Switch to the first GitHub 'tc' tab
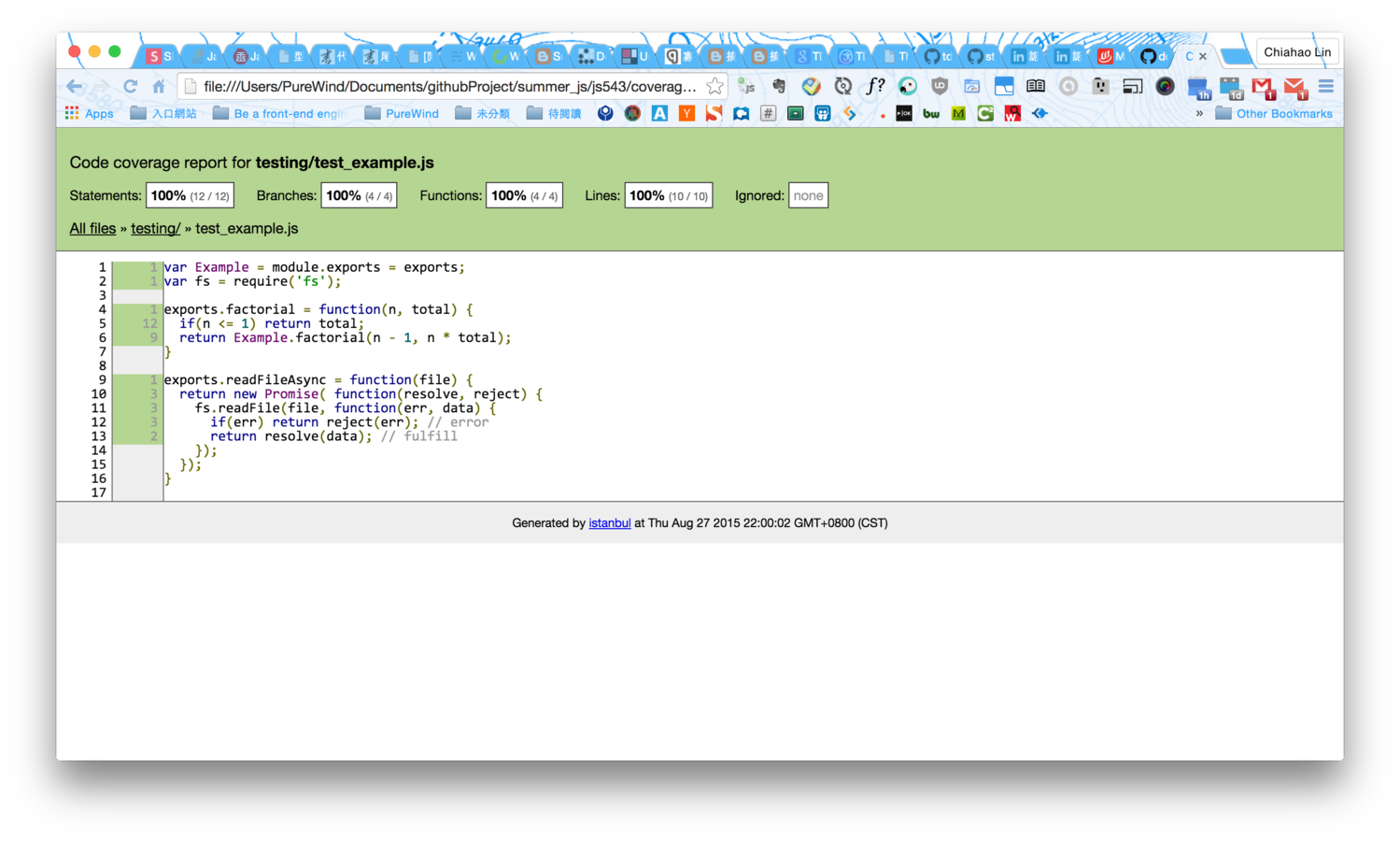This screenshot has width=1400, height=841. [x=938, y=56]
